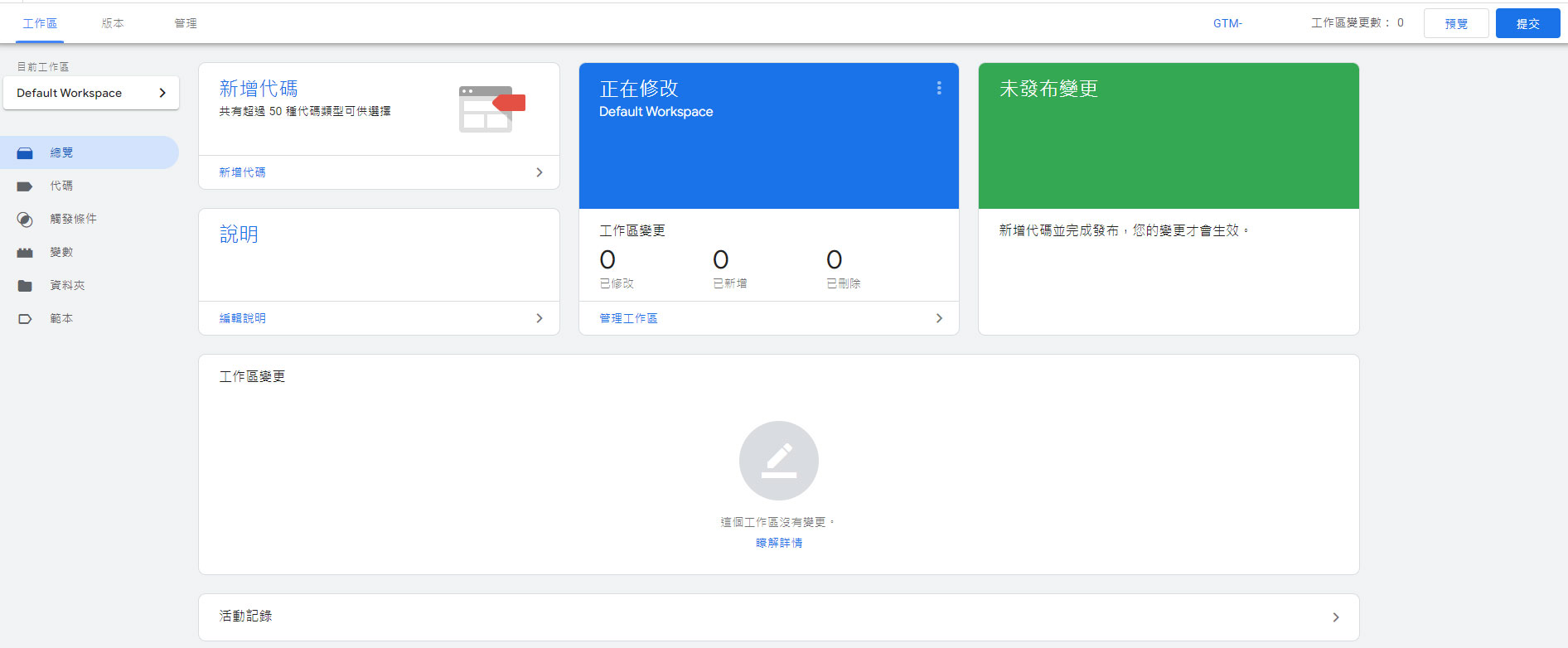This screenshot has width=1568, height=648.
Task: Click the gray pencil edit icon
Action: [x=779, y=461]
